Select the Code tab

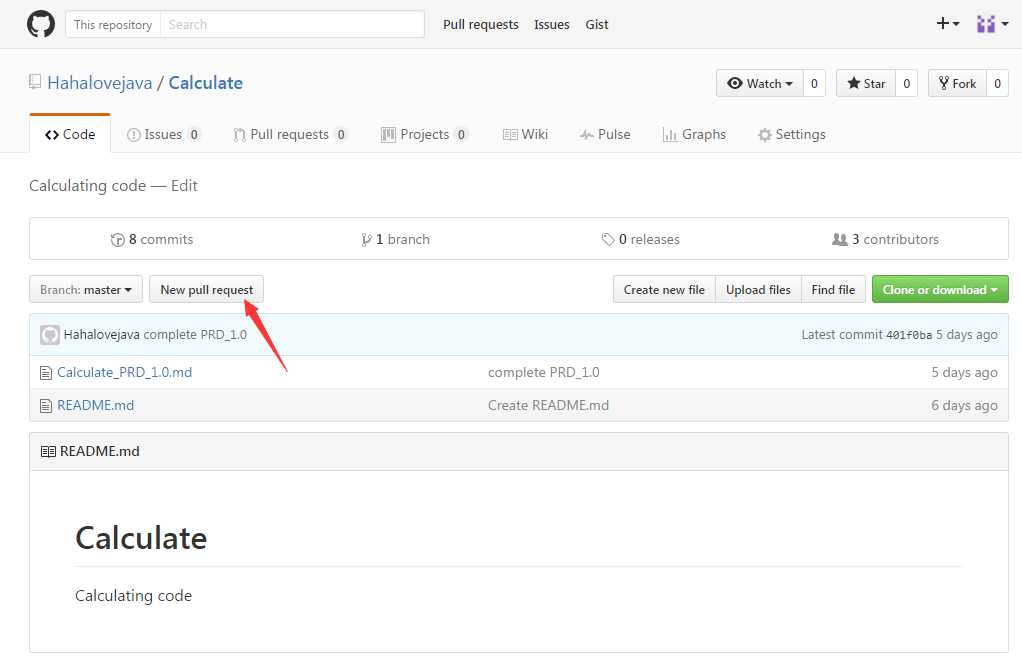(x=70, y=134)
